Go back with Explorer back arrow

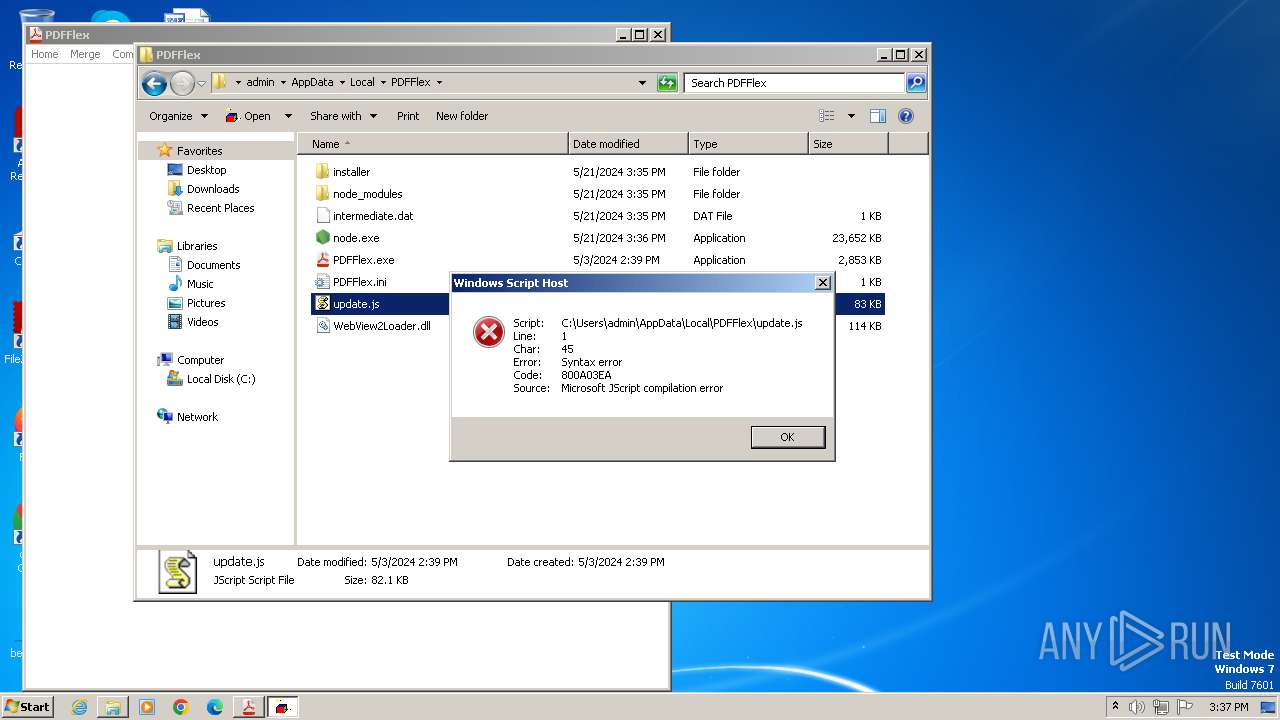(x=154, y=83)
